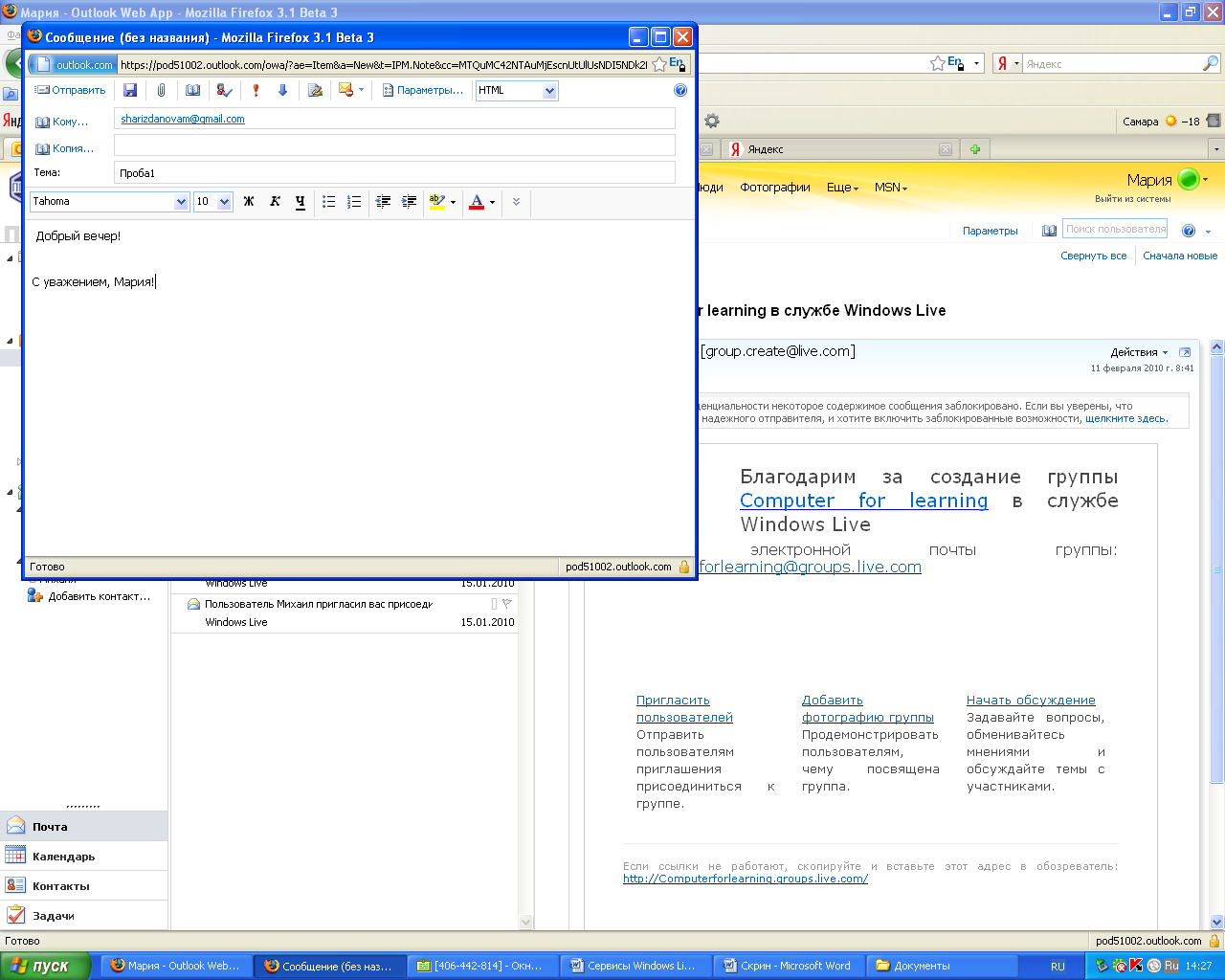Screen dimensions: 1225x980
Task: Click the message body text area
Action: tap(359, 388)
